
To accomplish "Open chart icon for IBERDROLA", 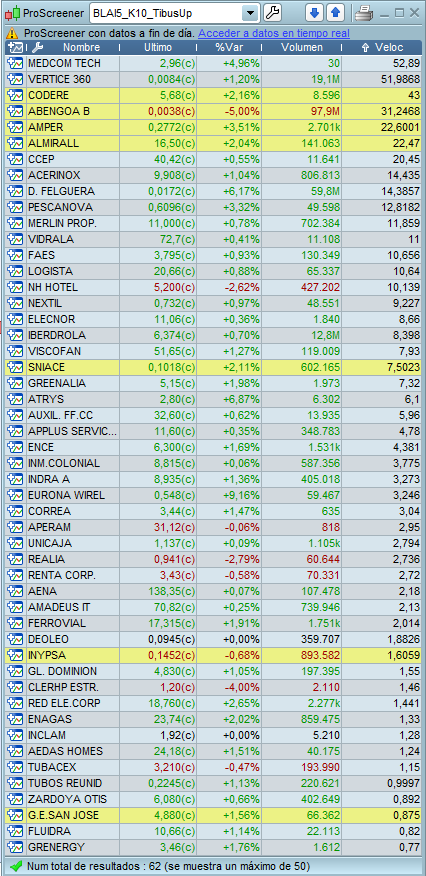I will click(14, 336).
